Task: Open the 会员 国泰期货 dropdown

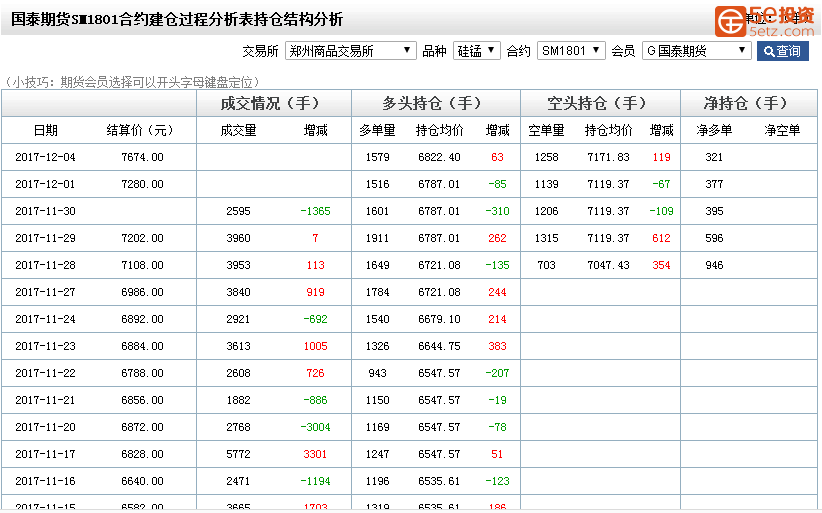Action: pos(697,51)
